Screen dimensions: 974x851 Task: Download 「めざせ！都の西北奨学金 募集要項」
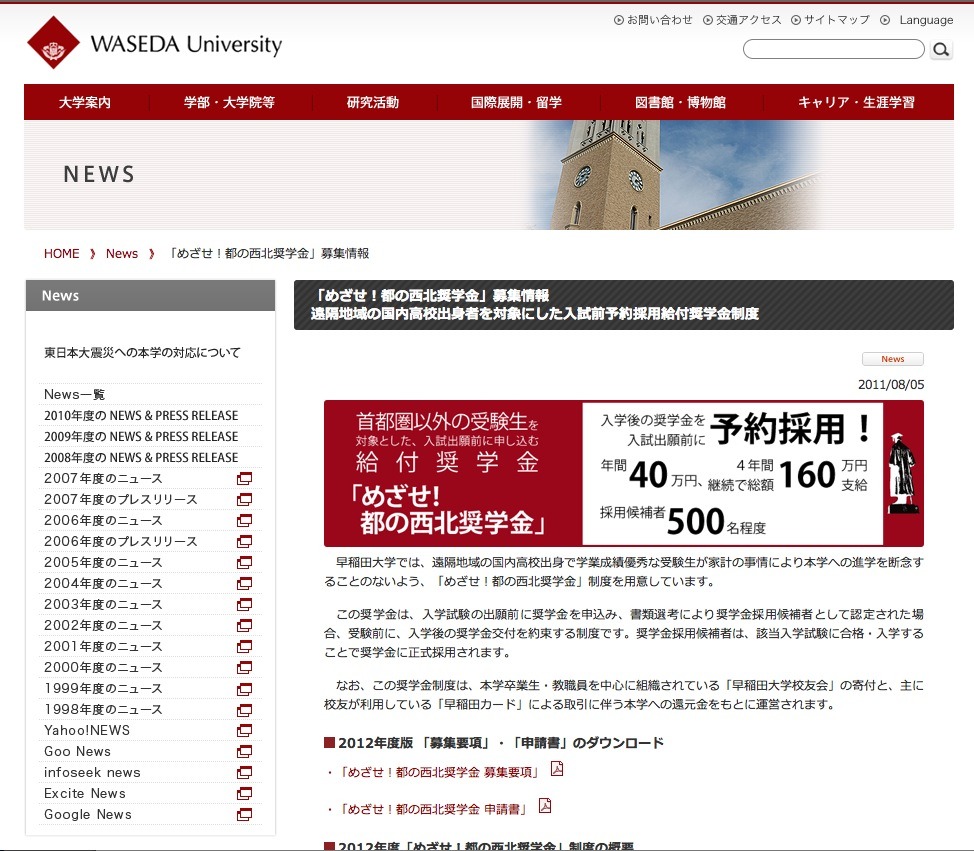pyautogui.click(x=440, y=772)
